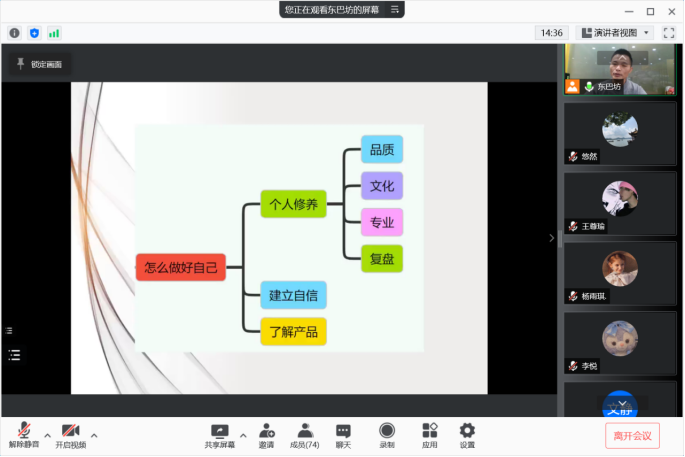Image resolution: width=685 pixels, height=457 pixels.
Task: Start sharing with the 共享屏幕 icon
Action: pos(219,434)
